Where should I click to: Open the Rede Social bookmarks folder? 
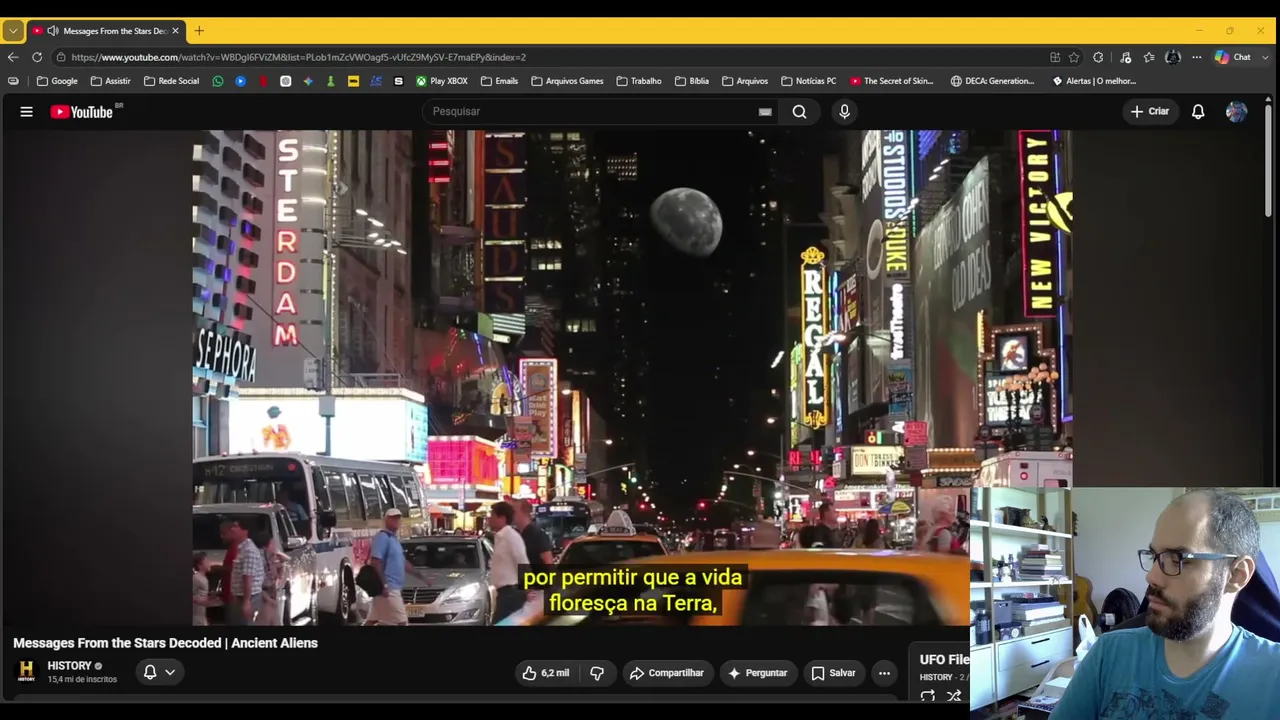click(x=171, y=81)
